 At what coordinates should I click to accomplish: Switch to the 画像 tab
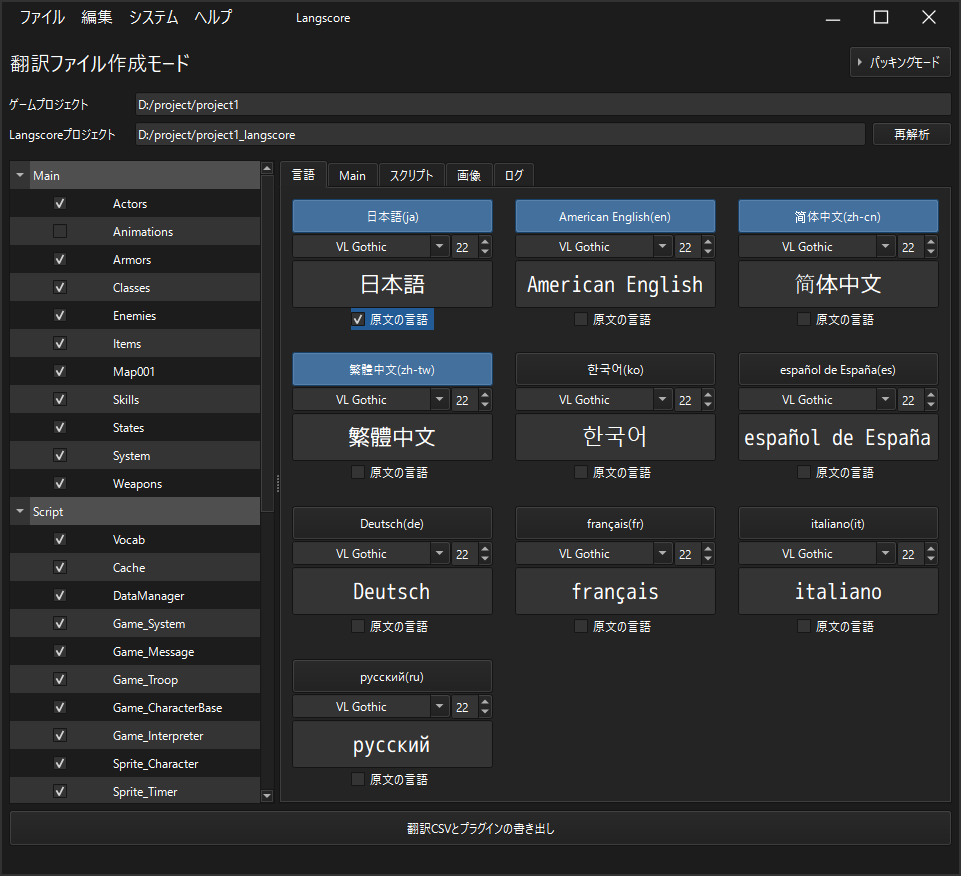click(x=469, y=176)
